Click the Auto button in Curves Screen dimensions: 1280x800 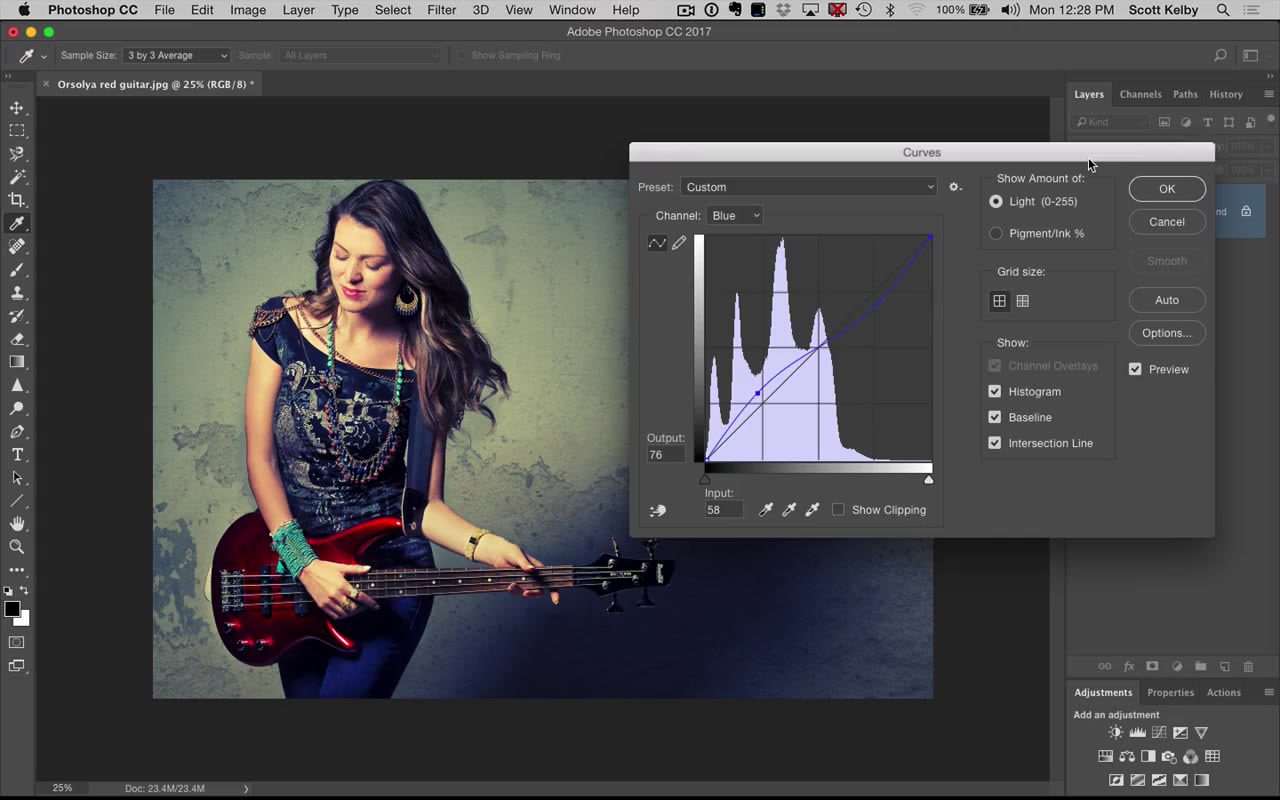click(1167, 299)
